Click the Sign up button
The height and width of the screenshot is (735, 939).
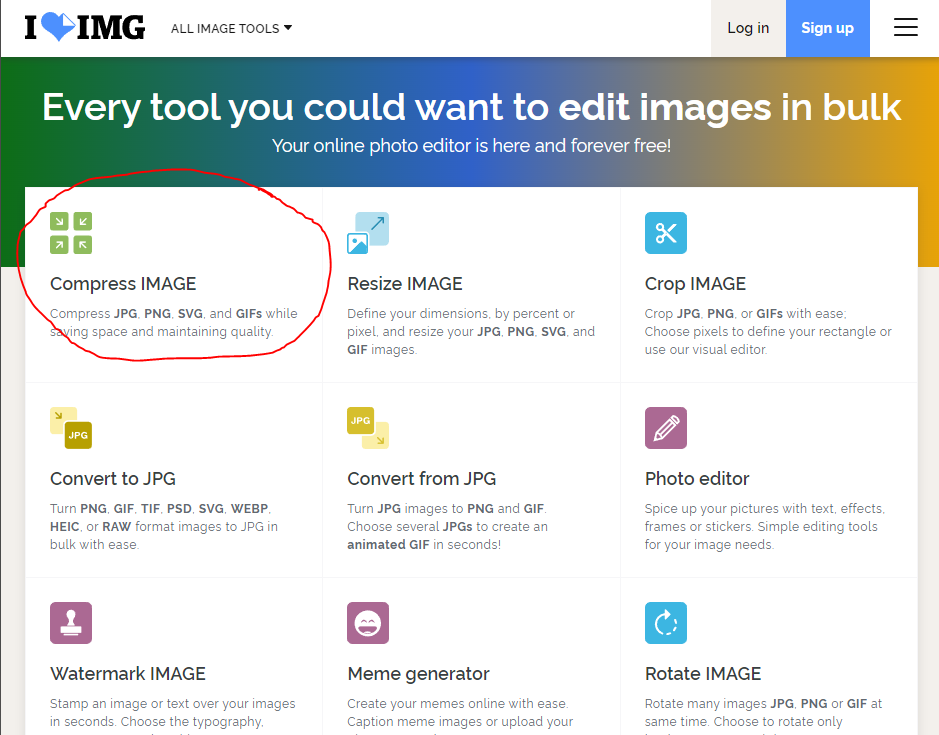pos(828,28)
